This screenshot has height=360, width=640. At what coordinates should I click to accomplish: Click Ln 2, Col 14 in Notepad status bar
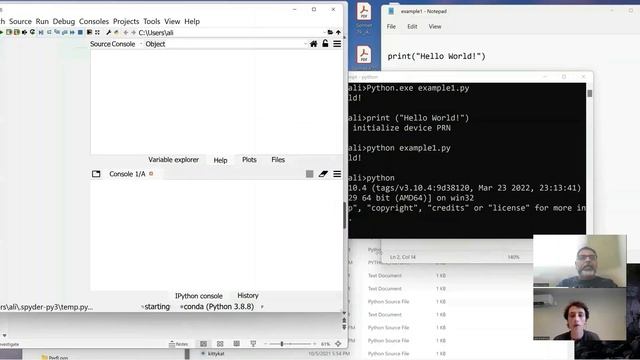[402, 257]
